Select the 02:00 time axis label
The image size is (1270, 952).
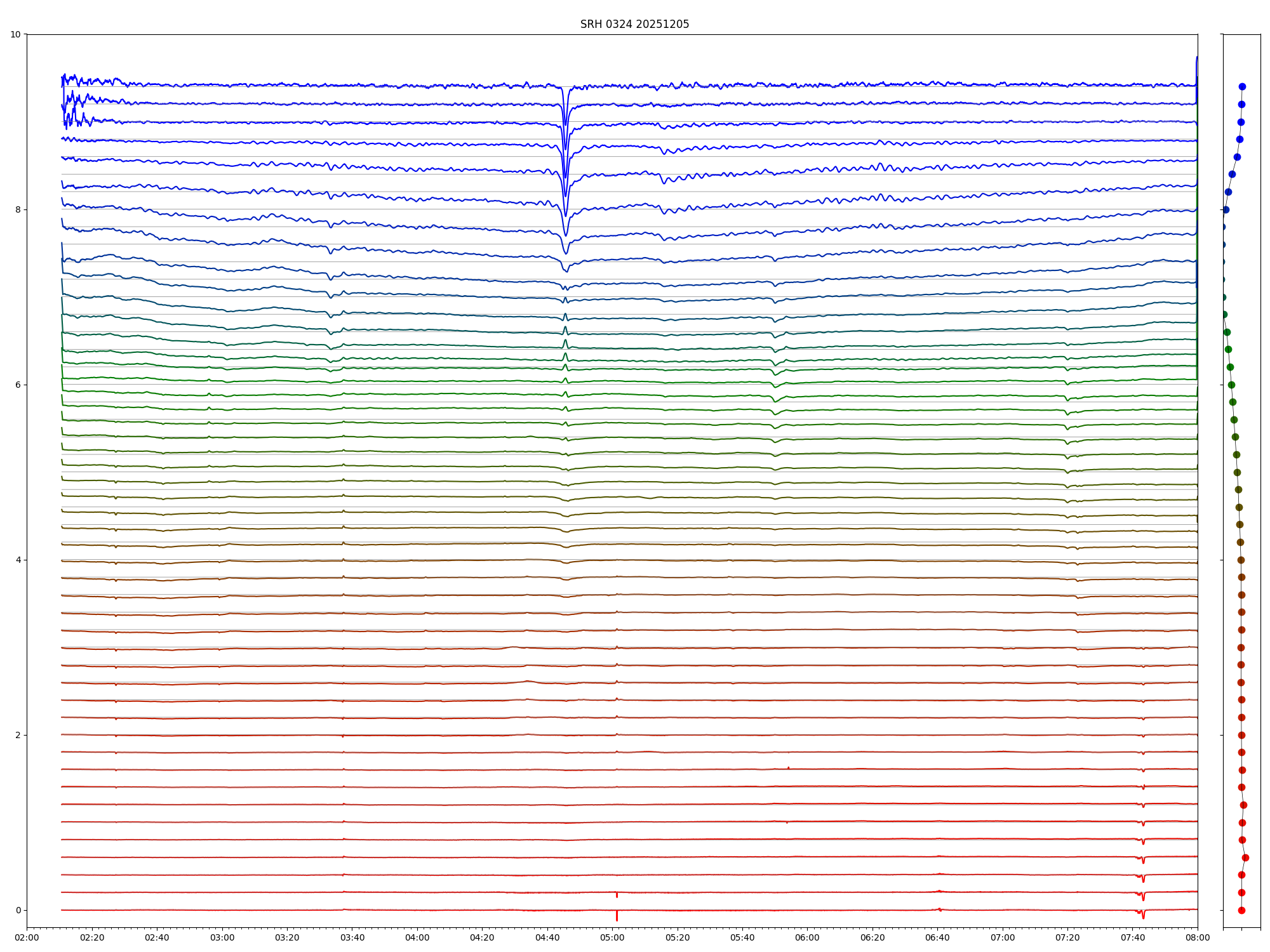(27, 937)
